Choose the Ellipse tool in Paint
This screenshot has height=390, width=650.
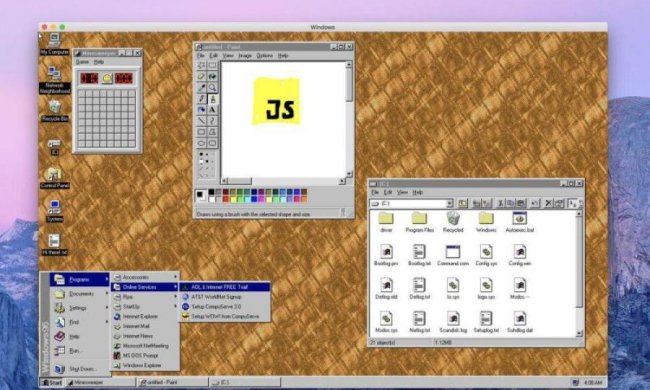point(201,143)
